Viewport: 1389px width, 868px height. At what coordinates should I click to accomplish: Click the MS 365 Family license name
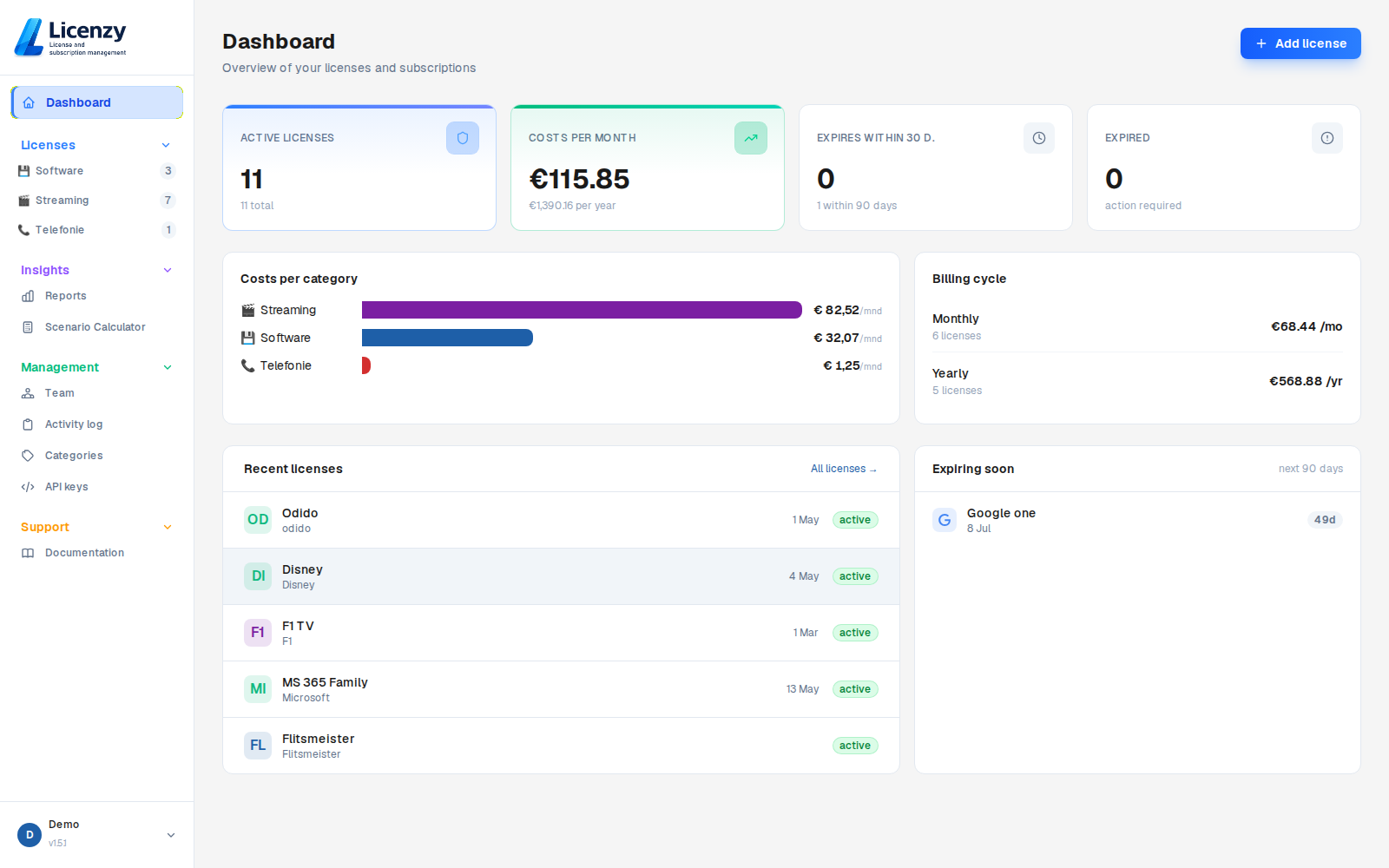325,682
